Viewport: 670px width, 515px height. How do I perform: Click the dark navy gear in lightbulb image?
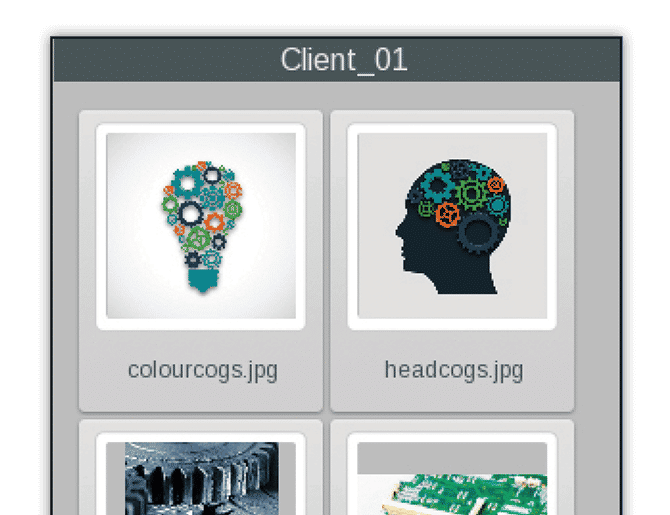tap(191, 214)
